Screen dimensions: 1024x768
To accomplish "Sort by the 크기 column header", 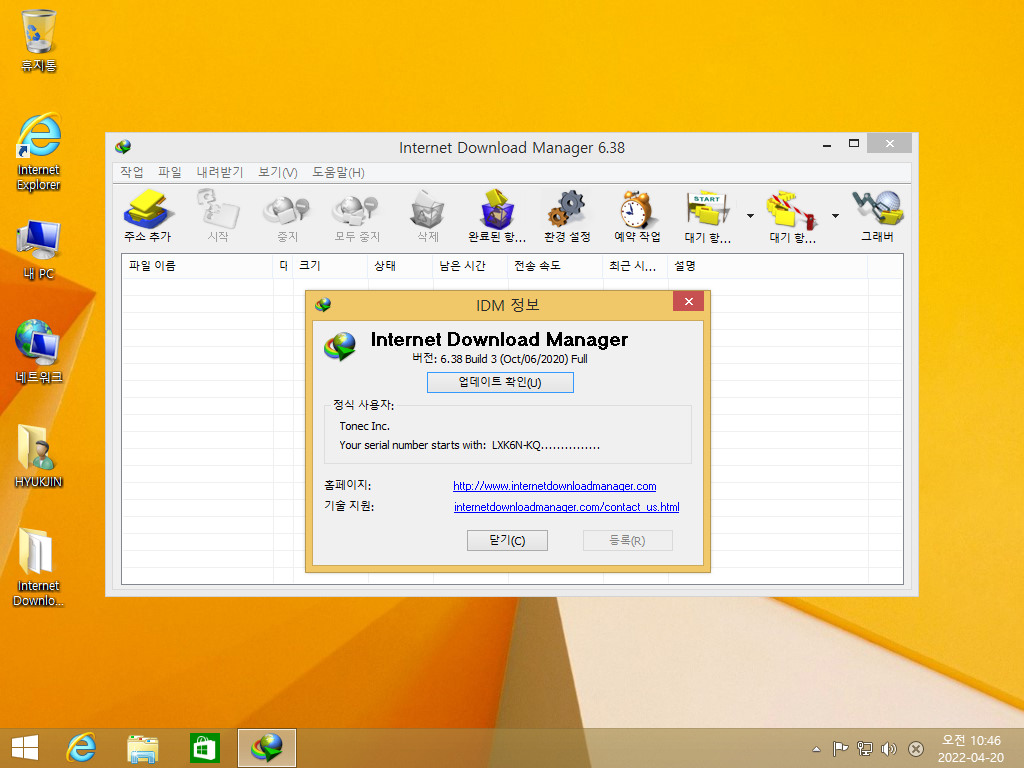I will [x=330, y=266].
